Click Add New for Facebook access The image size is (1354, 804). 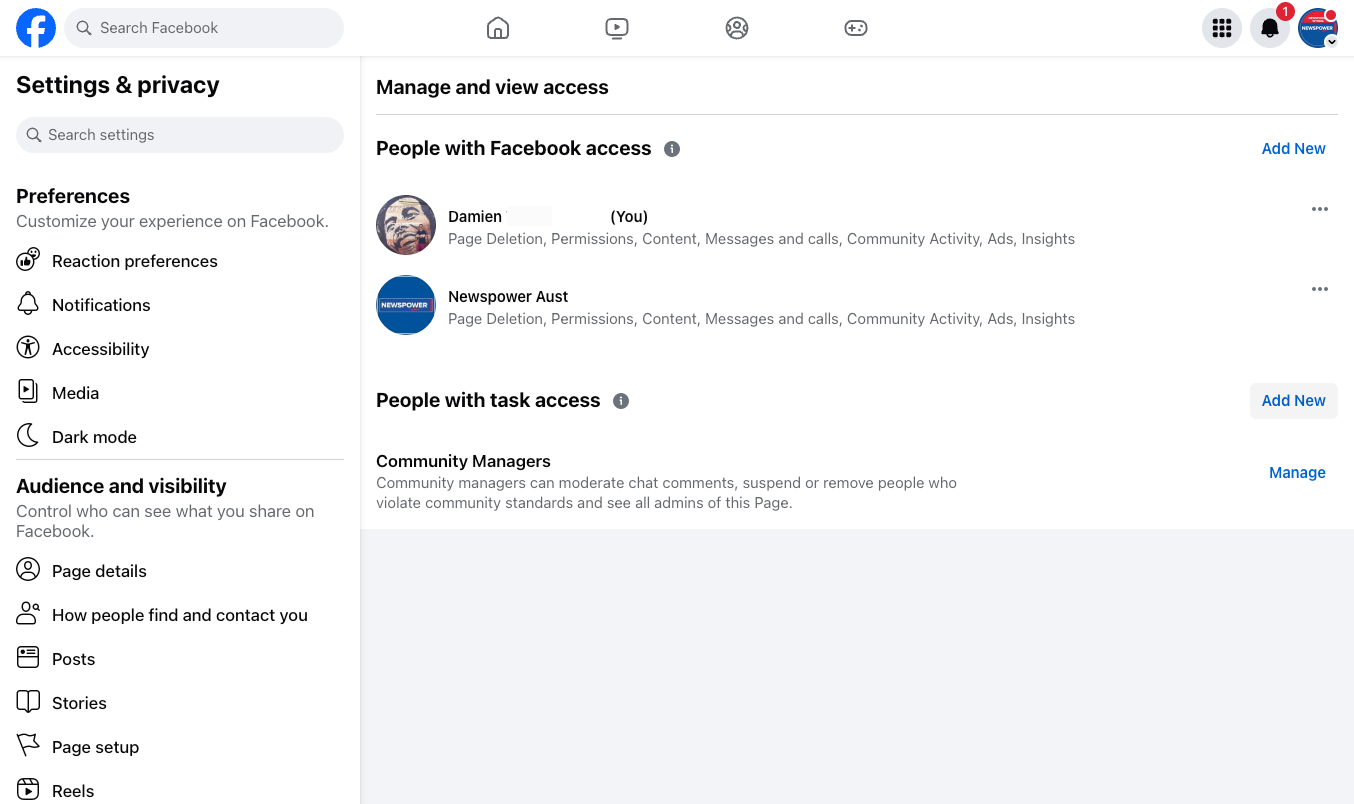[1293, 149]
